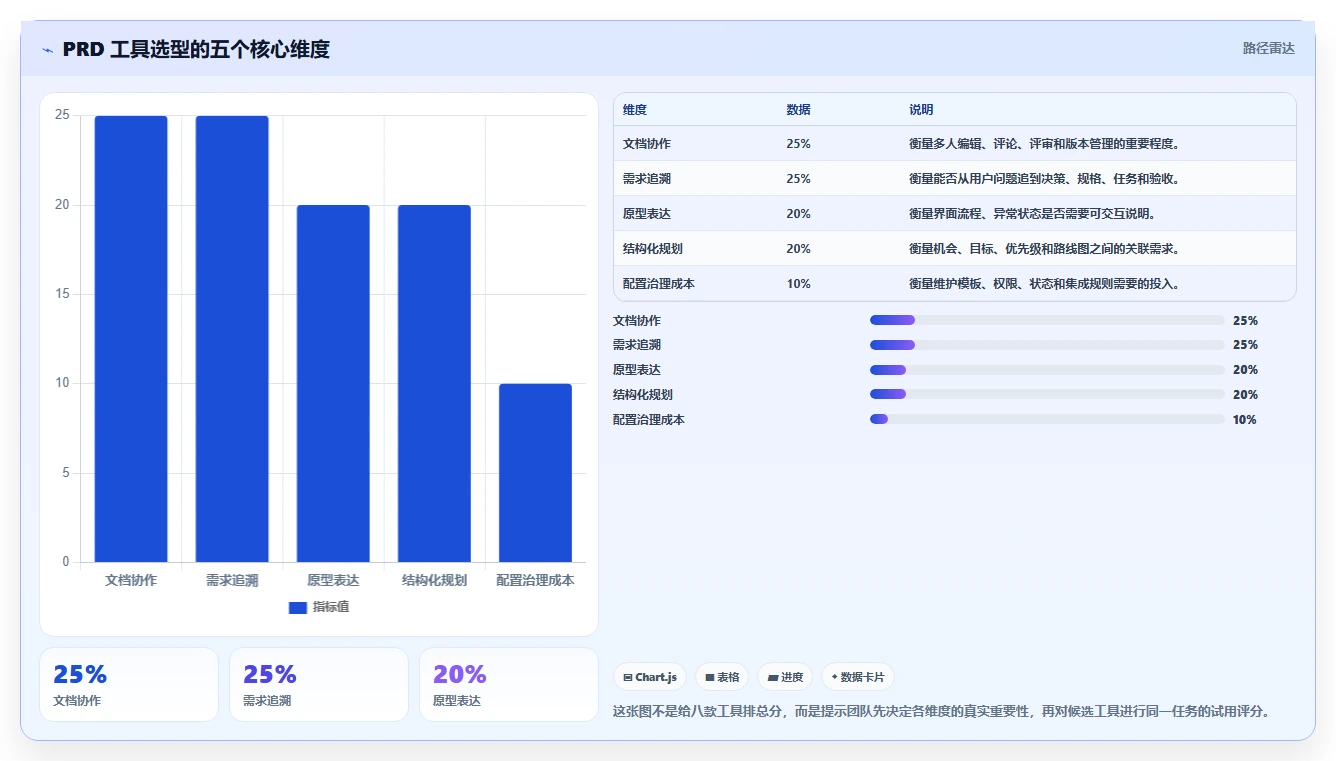Click the 需求追溯 progress bar
The height and width of the screenshot is (761, 1336).
coord(1047,345)
